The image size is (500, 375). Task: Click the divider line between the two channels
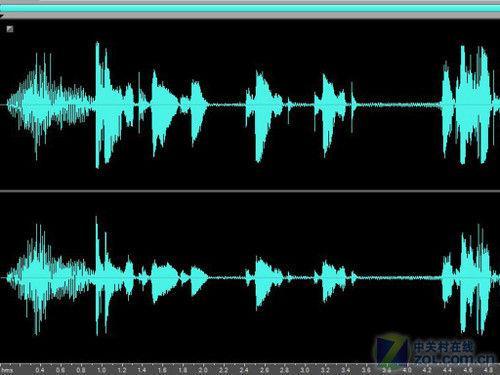pyautogui.click(x=250, y=191)
